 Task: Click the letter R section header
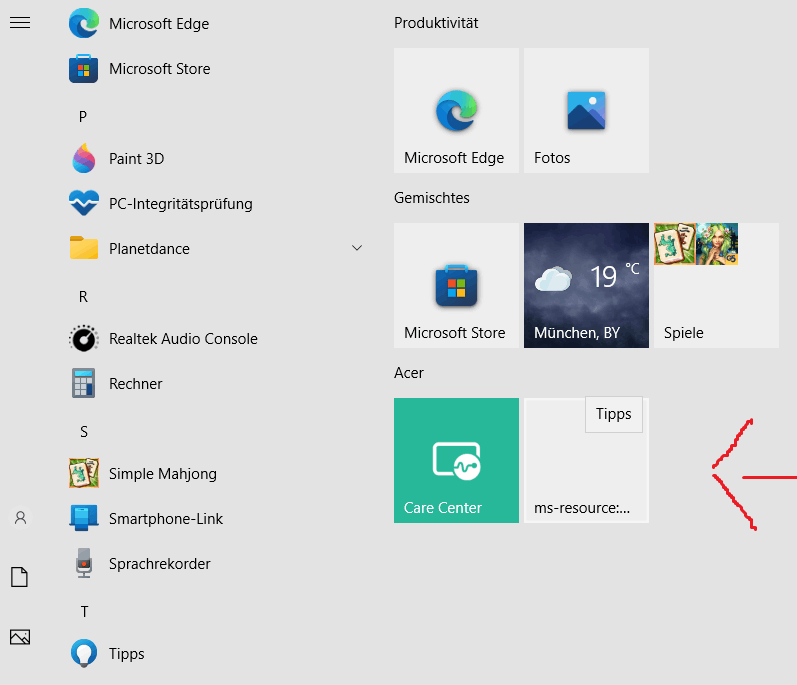click(x=83, y=297)
